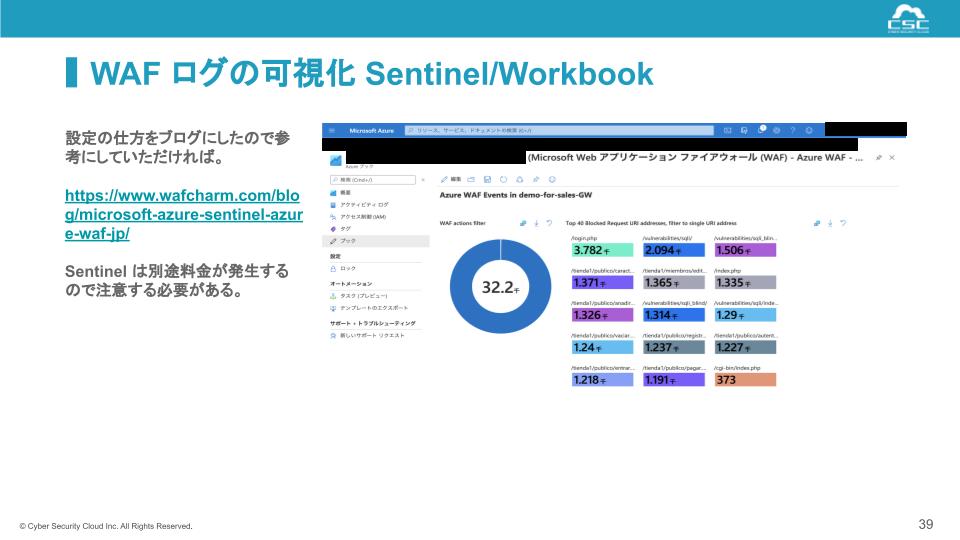Select the 1.227千 tile
Image resolution: width=960 pixels, height=540 pixels.
[745, 347]
